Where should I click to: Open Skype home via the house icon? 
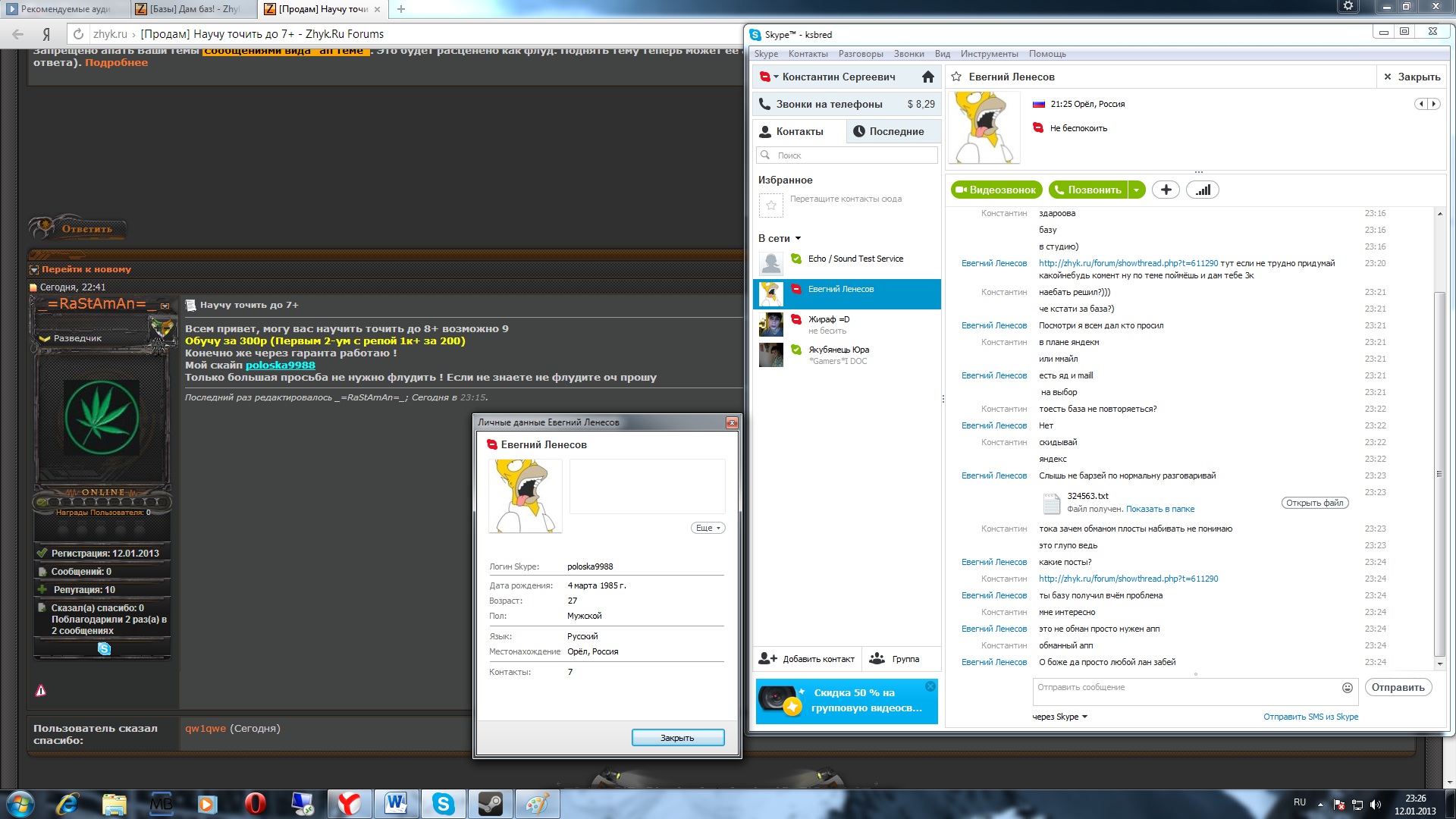tap(927, 77)
